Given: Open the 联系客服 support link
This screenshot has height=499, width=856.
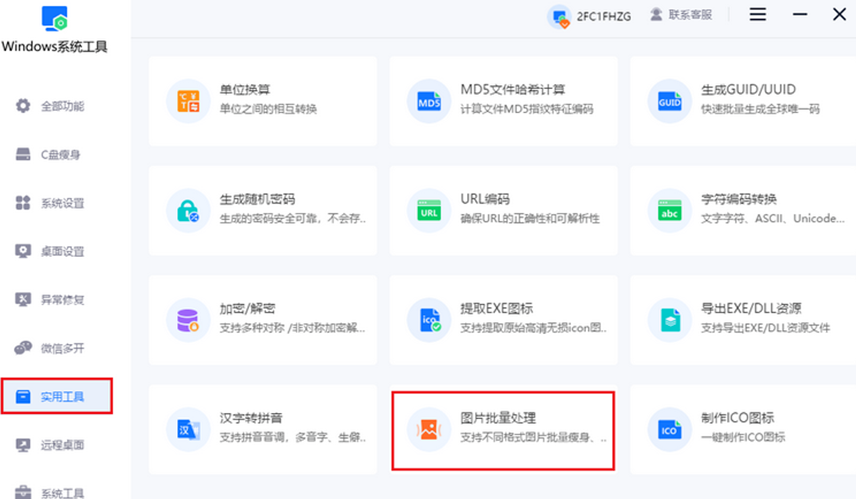Looking at the screenshot, I should click(691, 15).
